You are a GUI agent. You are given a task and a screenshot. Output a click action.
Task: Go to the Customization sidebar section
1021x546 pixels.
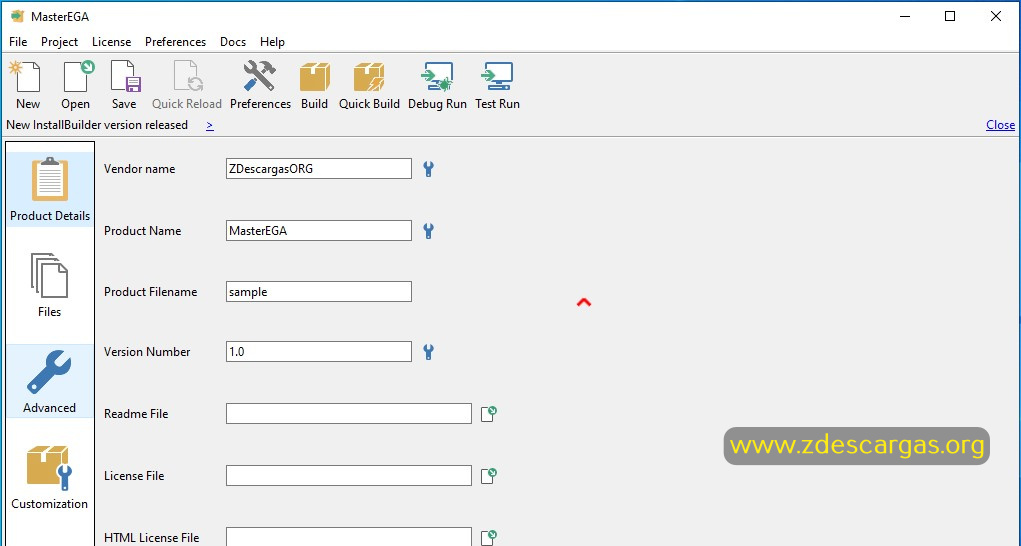pos(49,477)
